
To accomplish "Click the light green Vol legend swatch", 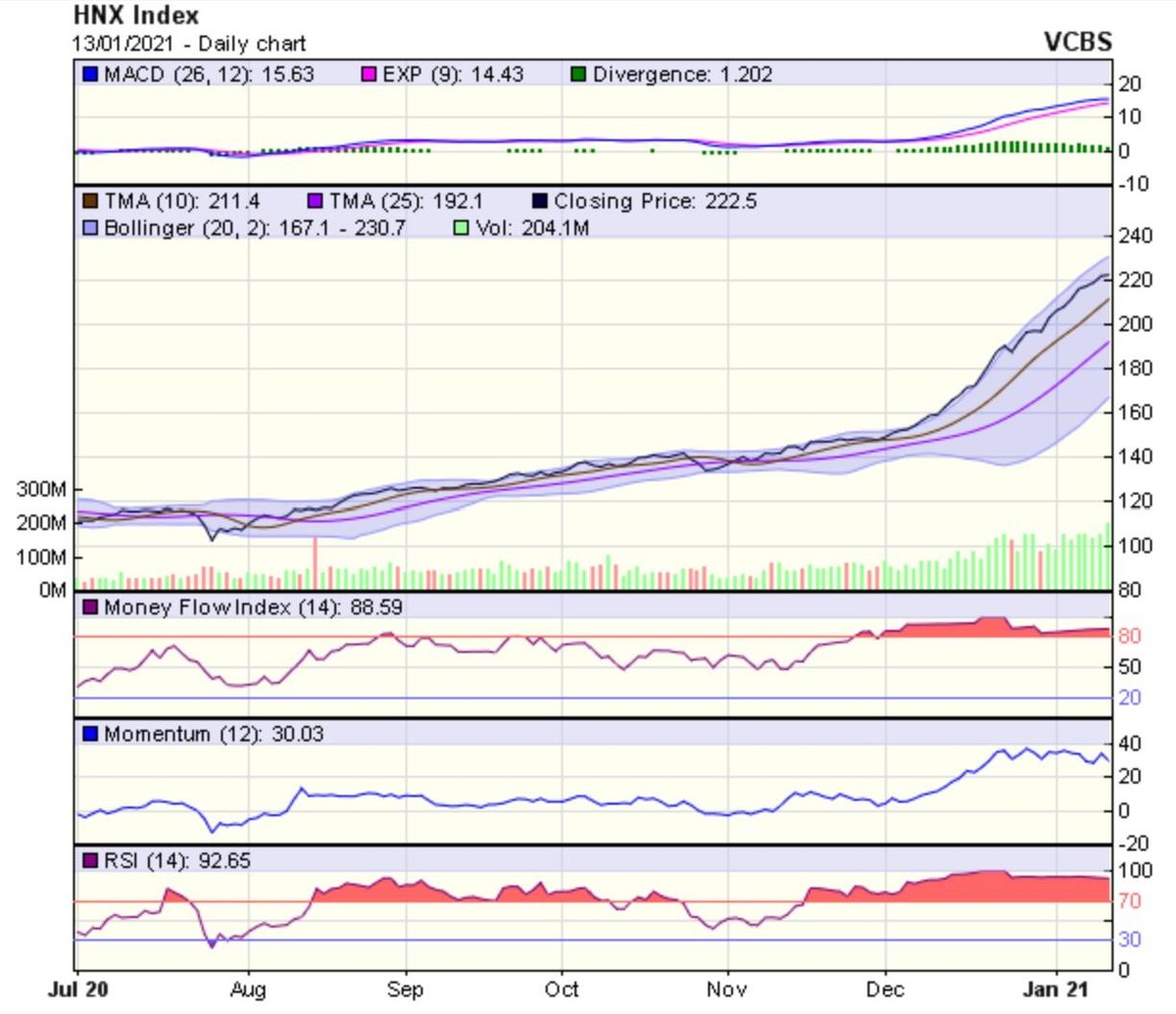I will 462,228.
